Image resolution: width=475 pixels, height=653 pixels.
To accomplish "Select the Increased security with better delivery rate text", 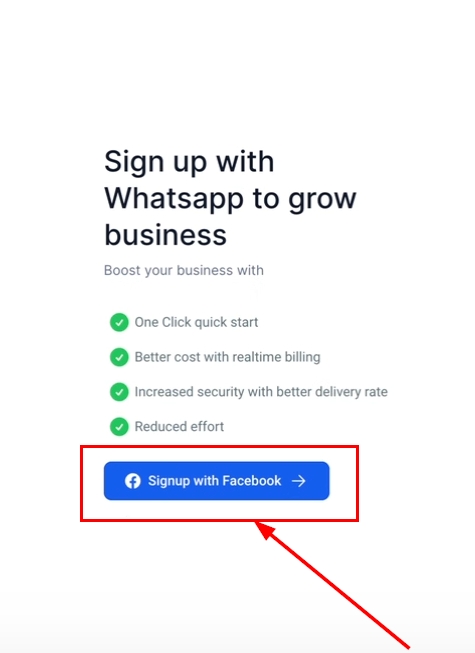I will 261,392.
